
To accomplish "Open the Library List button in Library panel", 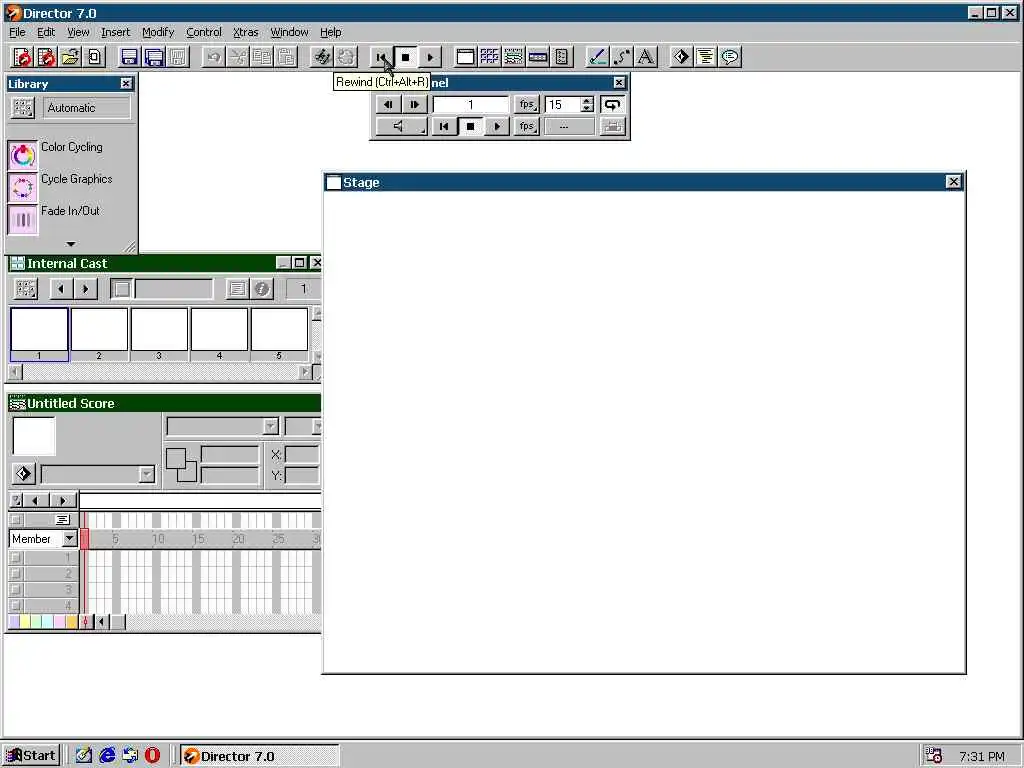I will tap(23, 108).
